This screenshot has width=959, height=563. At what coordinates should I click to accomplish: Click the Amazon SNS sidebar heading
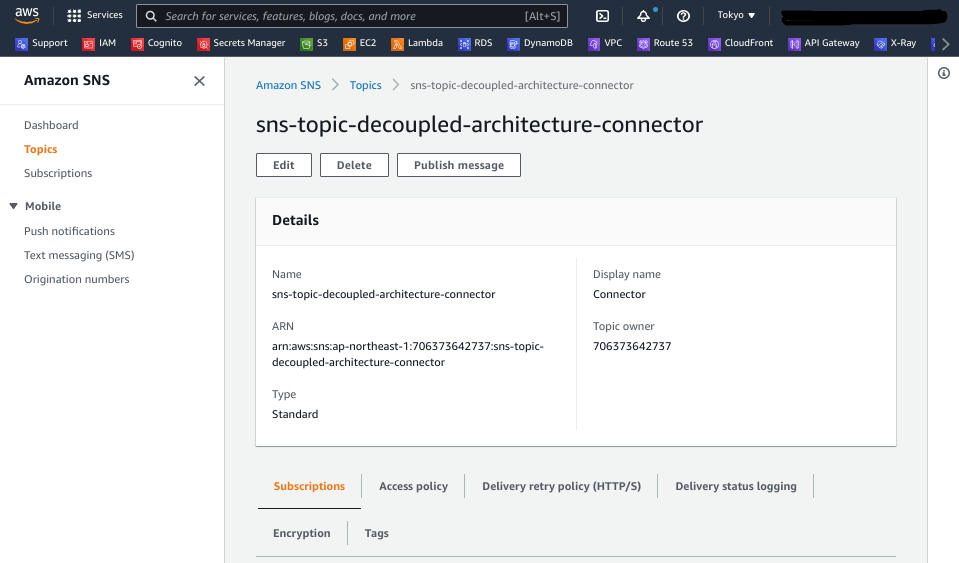67,80
